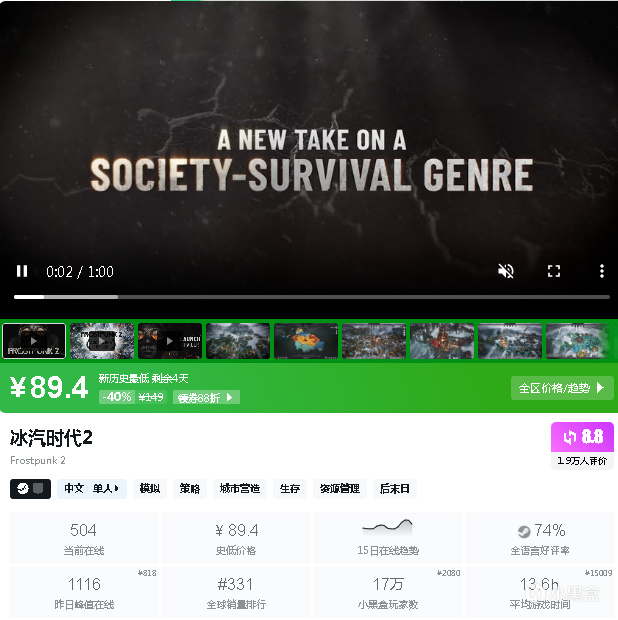Viewport: 618px width, 620px height.
Task: Expand the 领券88折 coupon offer
Action: [206, 397]
